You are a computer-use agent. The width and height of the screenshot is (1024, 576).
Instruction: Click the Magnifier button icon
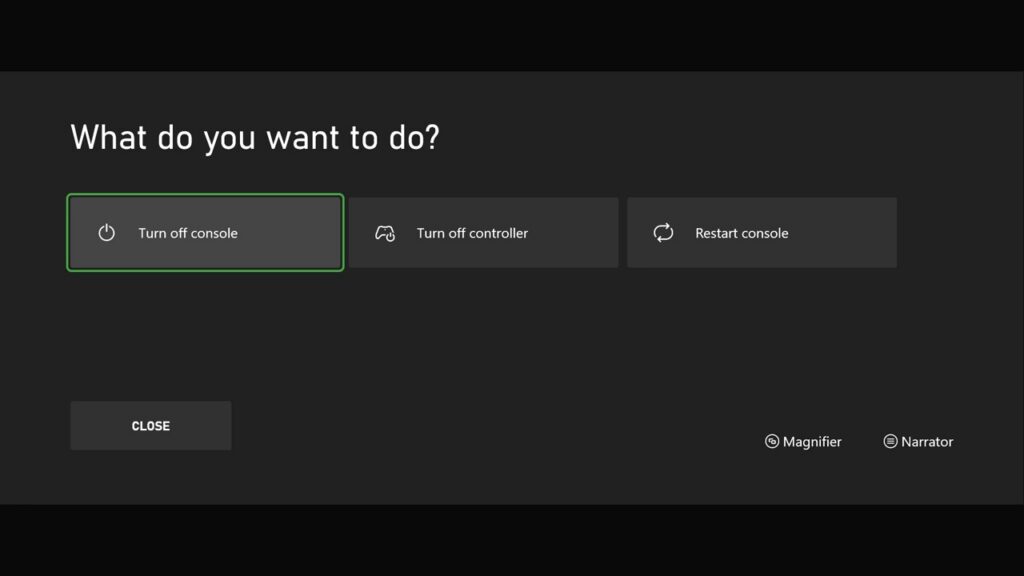tap(772, 441)
